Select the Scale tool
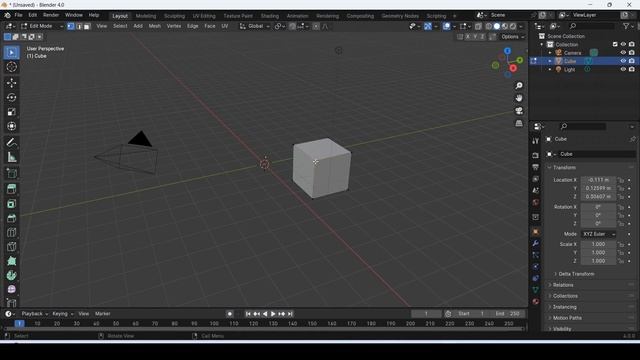Screen dimensions: 640x360 tap(11, 112)
